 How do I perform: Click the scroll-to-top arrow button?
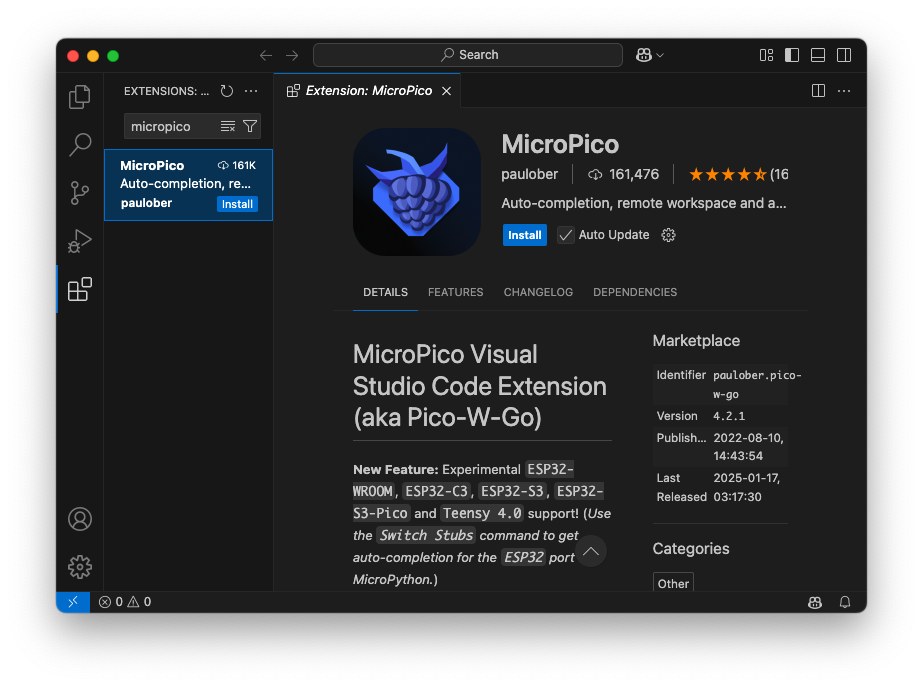click(x=591, y=552)
